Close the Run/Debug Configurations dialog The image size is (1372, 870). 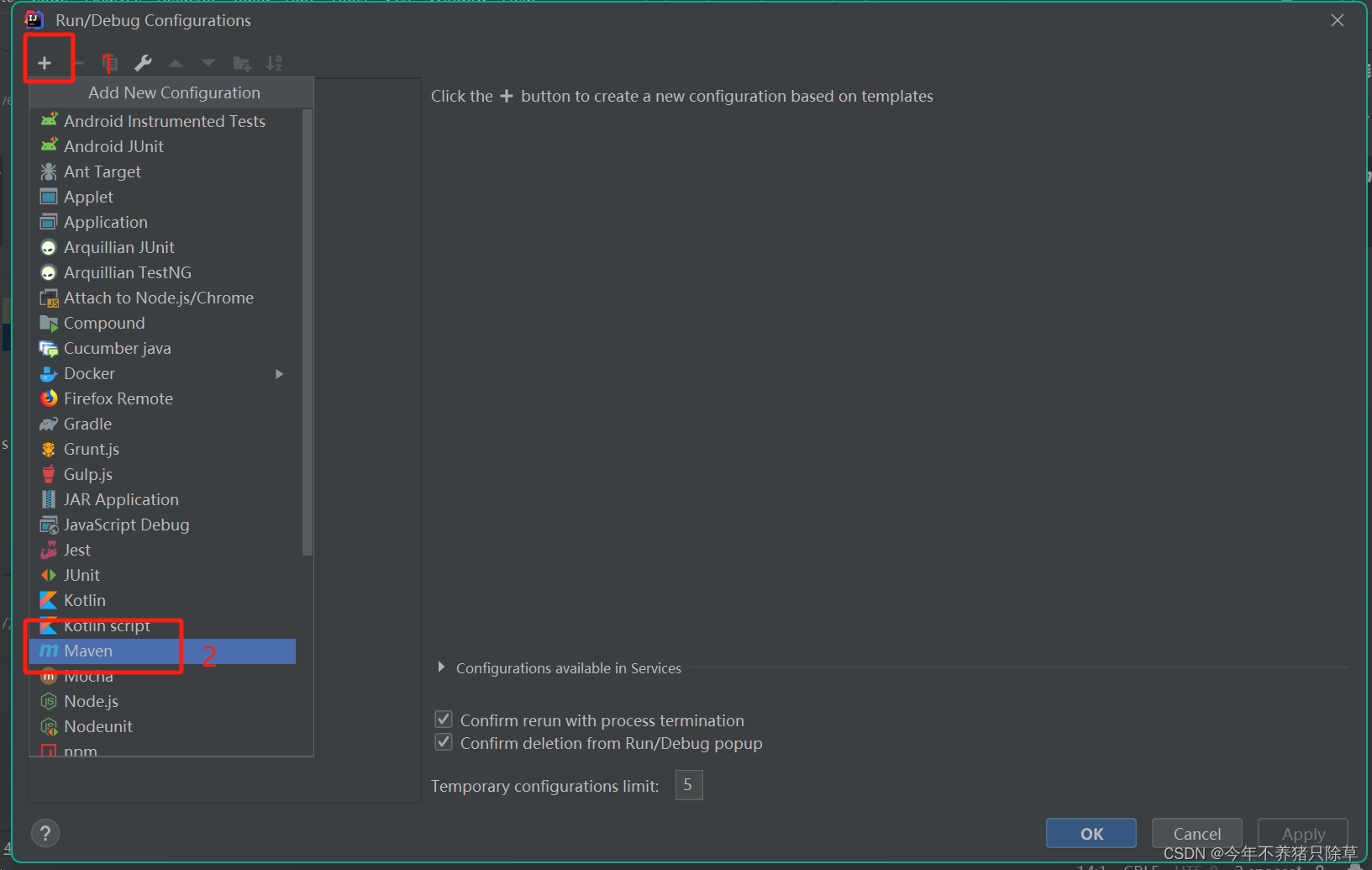pyautogui.click(x=1338, y=20)
